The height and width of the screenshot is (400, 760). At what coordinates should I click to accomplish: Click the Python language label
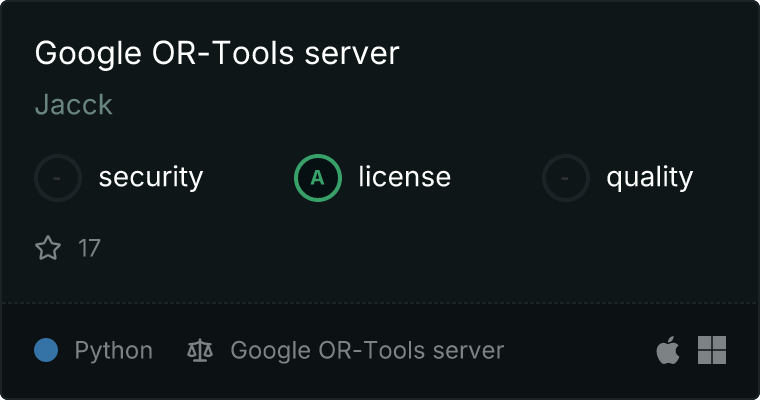point(114,351)
